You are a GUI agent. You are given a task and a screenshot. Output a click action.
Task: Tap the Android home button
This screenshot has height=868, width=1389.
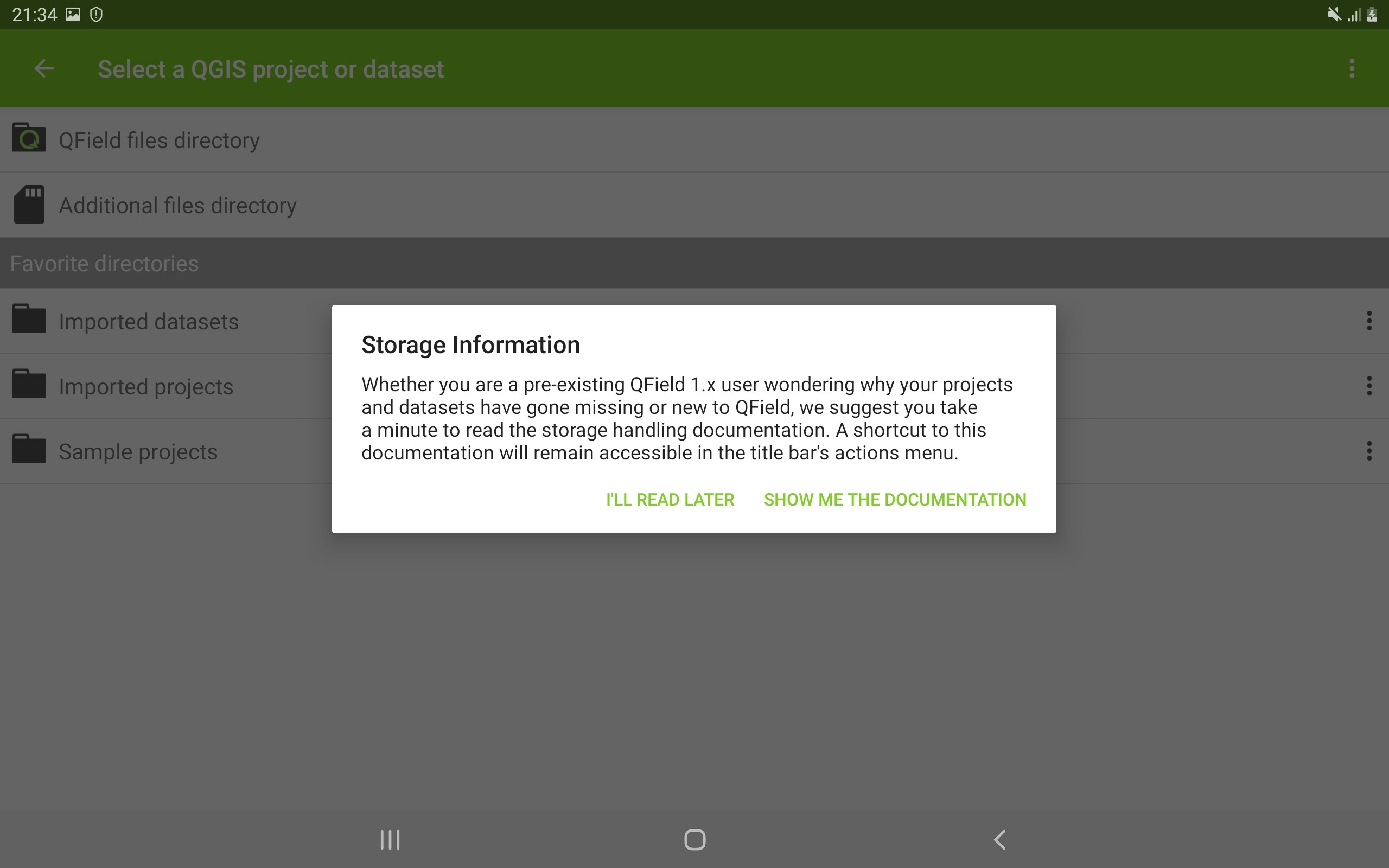click(x=694, y=840)
